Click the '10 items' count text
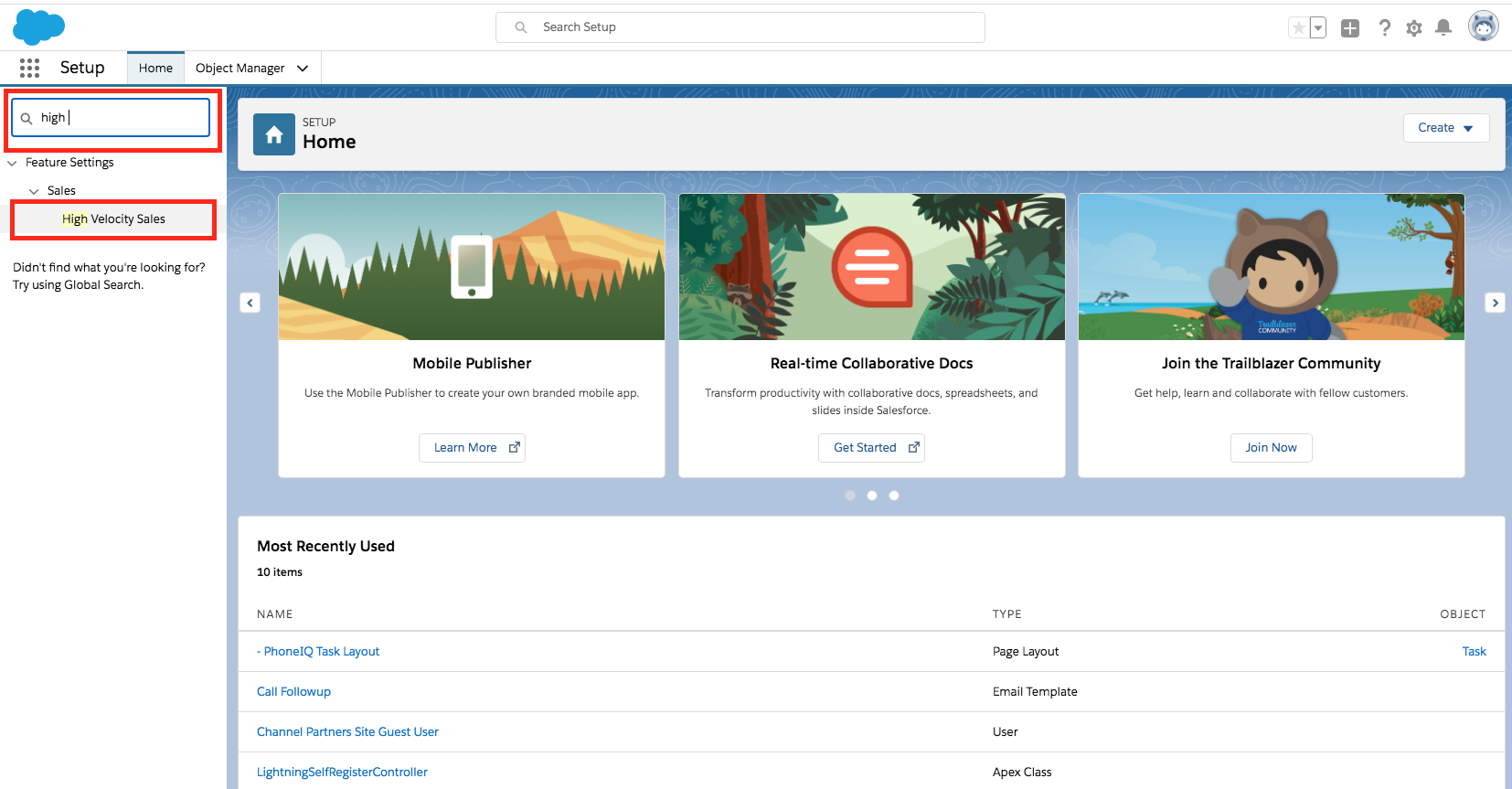The width and height of the screenshot is (1512, 789). [x=280, y=572]
